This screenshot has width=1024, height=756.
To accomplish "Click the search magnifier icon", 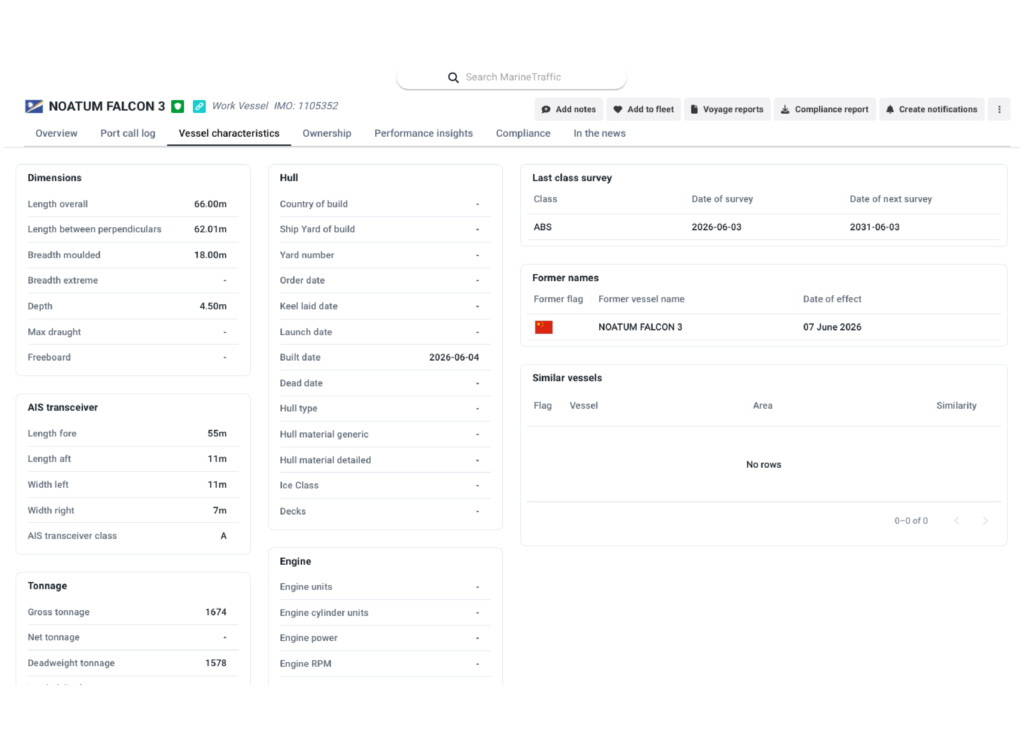I will [x=453, y=78].
